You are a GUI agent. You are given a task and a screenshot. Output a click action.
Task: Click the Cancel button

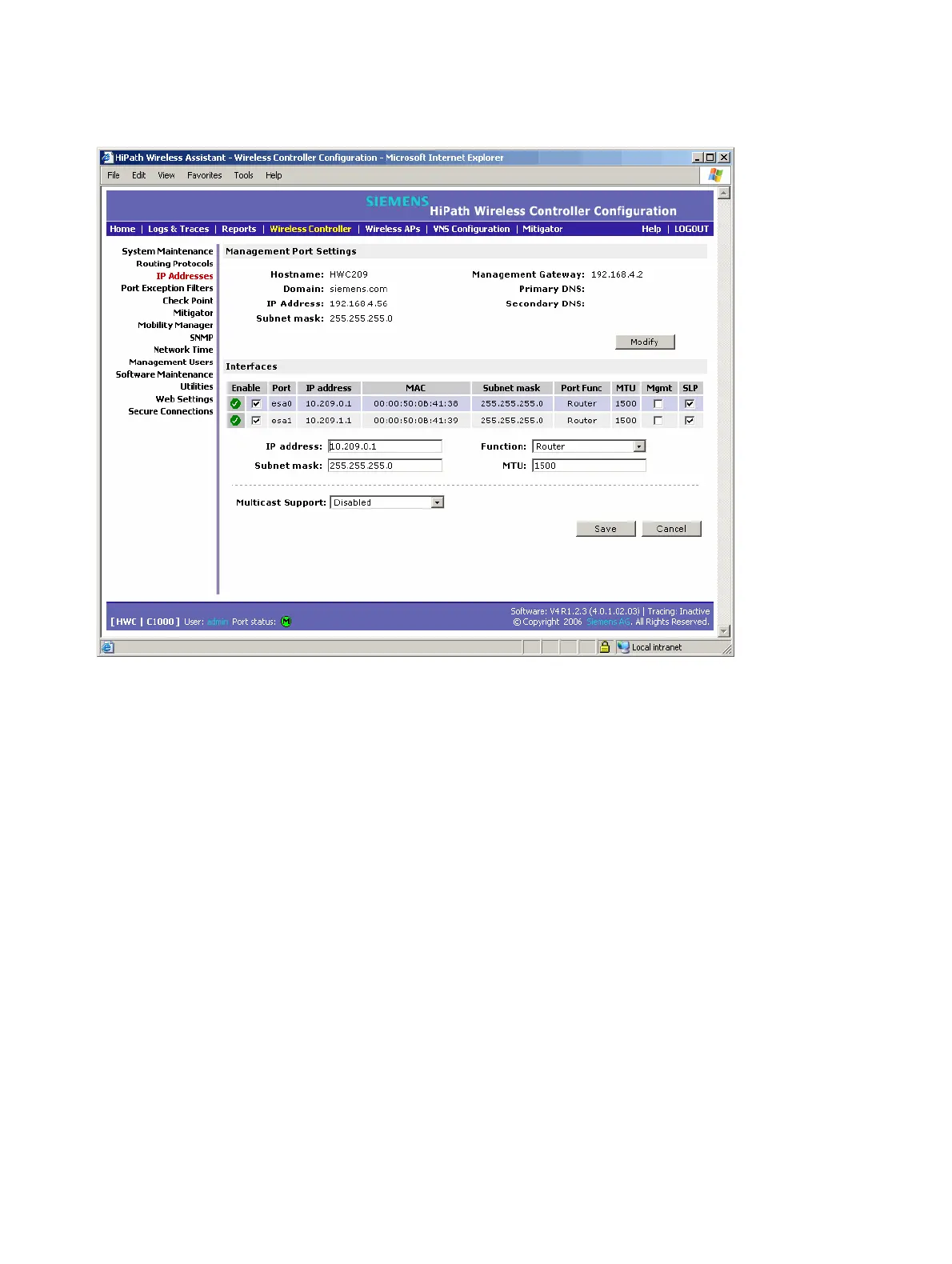pyautogui.click(x=671, y=529)
